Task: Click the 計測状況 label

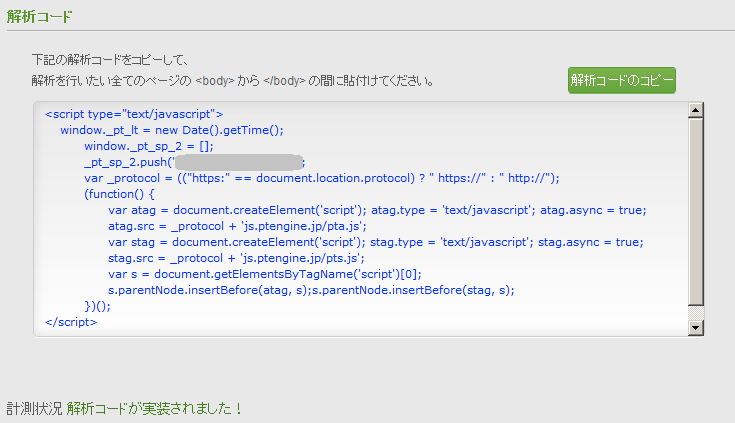Action: pyautogui.click(x=34, y=408)
